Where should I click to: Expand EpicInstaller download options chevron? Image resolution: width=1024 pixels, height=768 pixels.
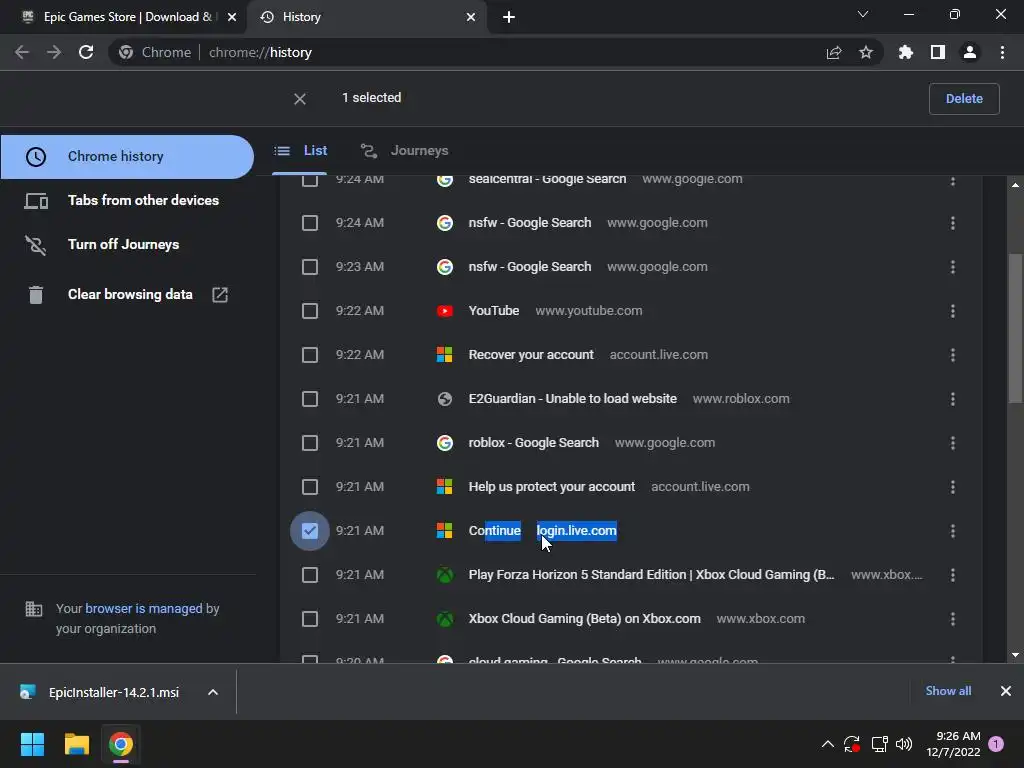click(213, 692)
